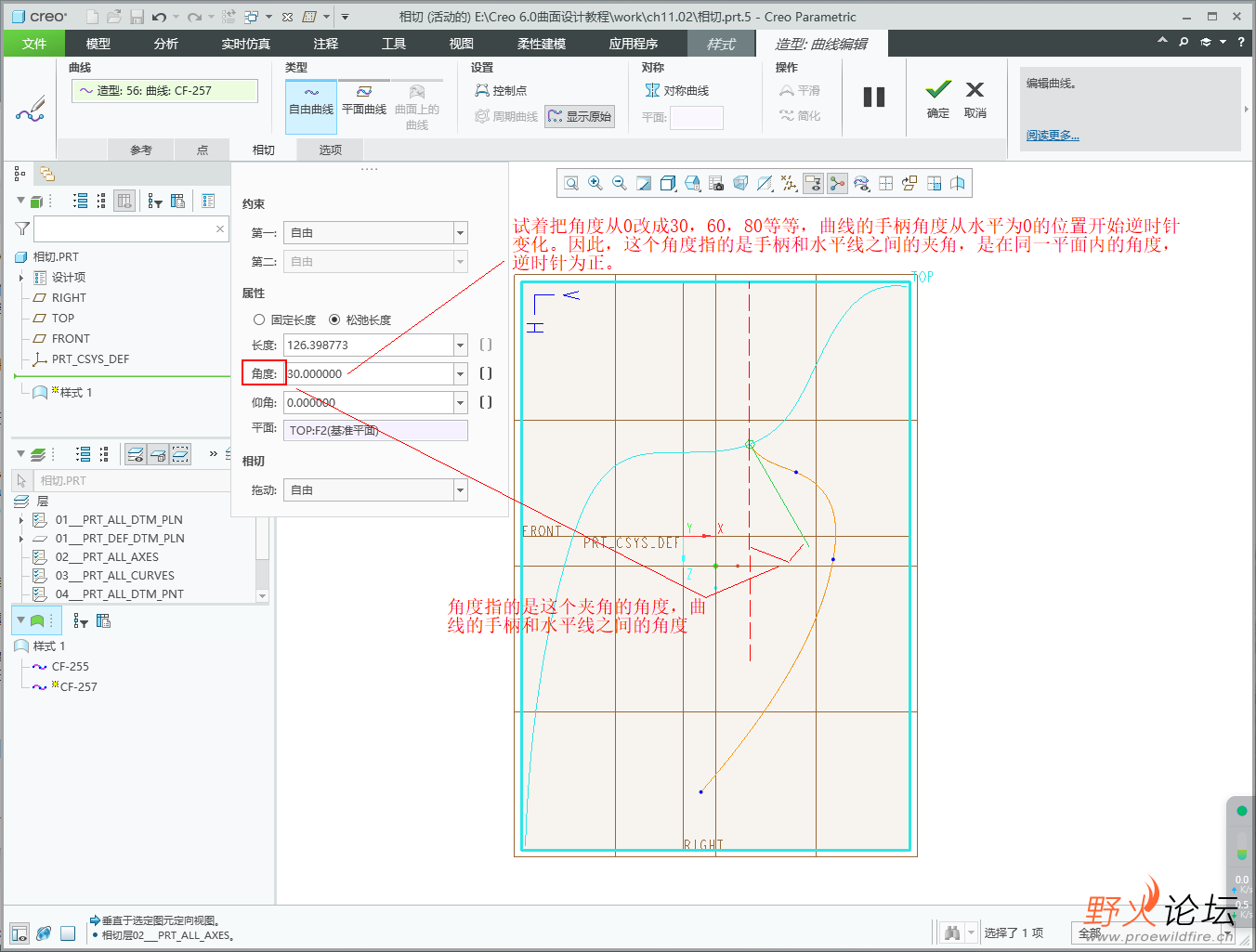Click the Expand All tree icon
The image size is (1256, 952).
click(81, 201)
